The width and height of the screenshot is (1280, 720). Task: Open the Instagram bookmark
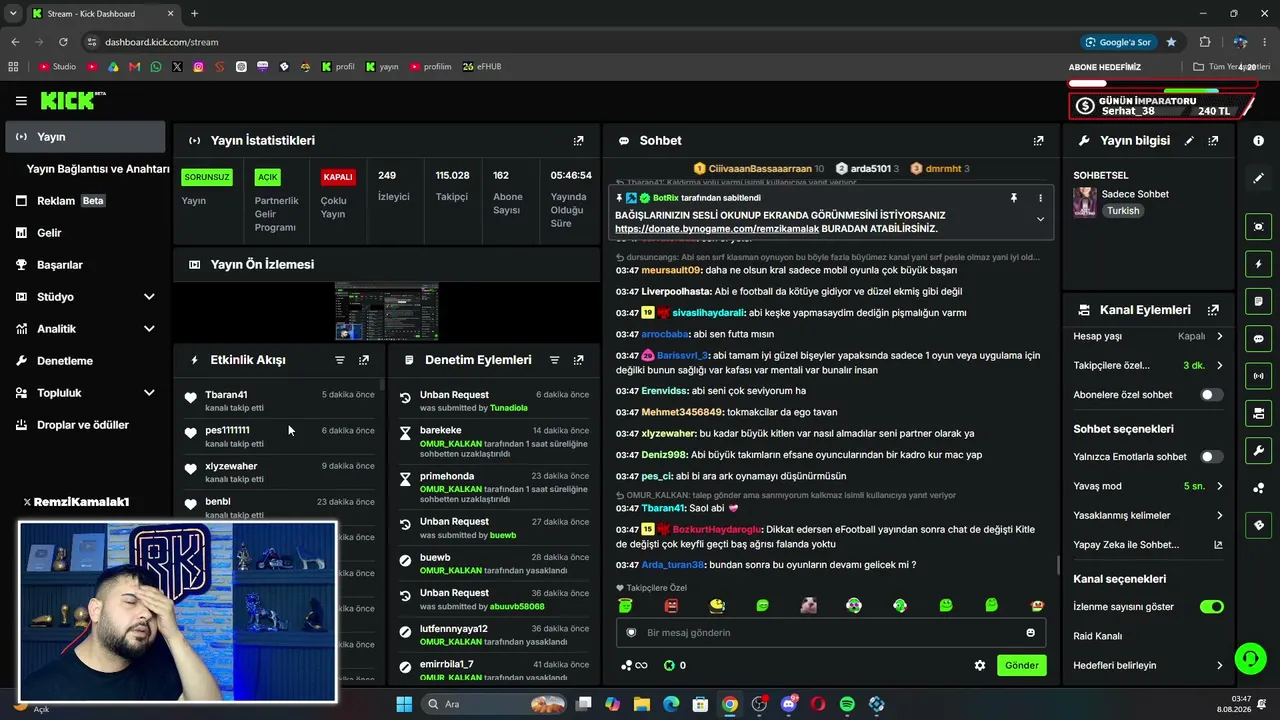[x=199, y=67]
